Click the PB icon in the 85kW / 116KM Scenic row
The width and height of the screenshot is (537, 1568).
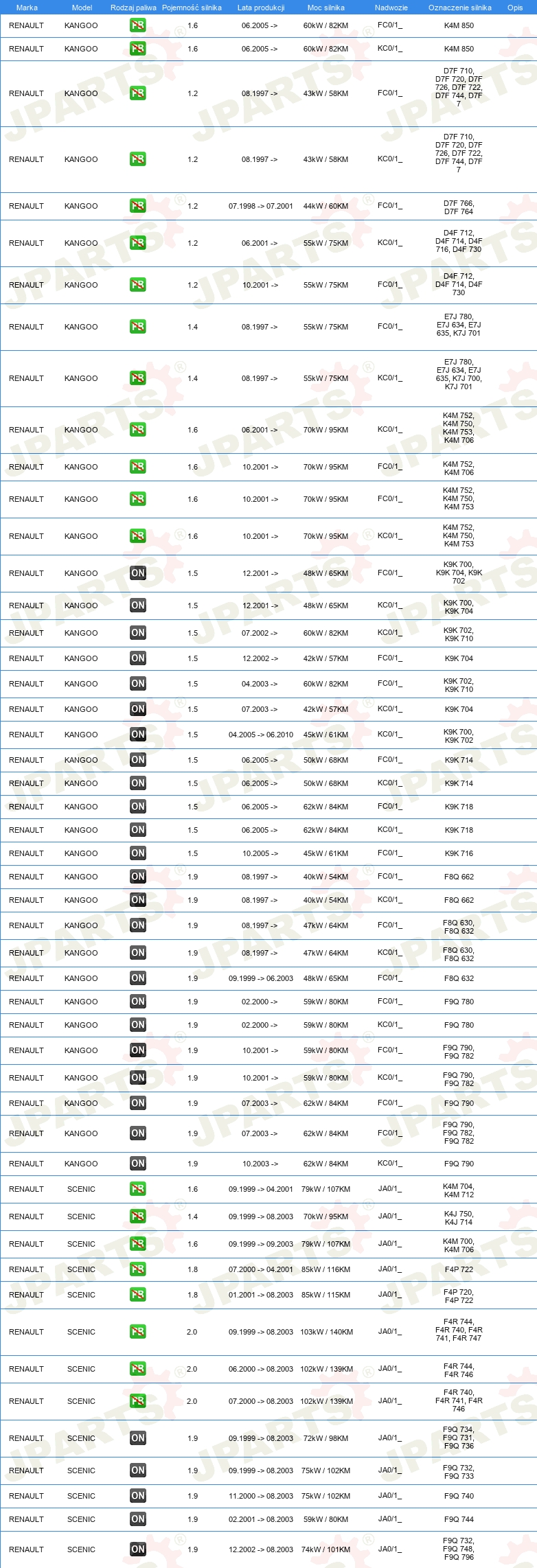click(x=138, y=1269)
